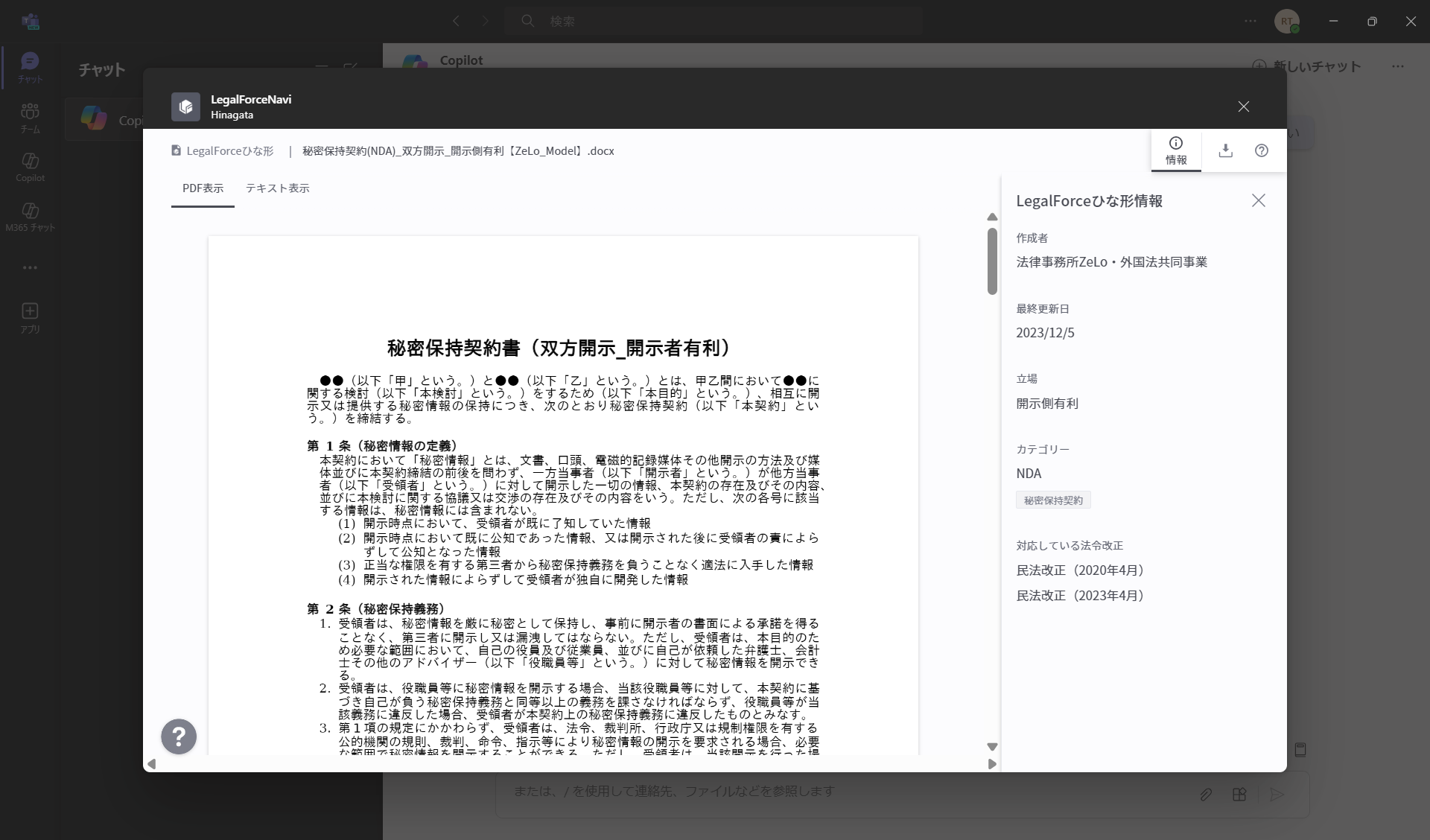Open the help question-mark icon in toolbar

(1261, 150)
